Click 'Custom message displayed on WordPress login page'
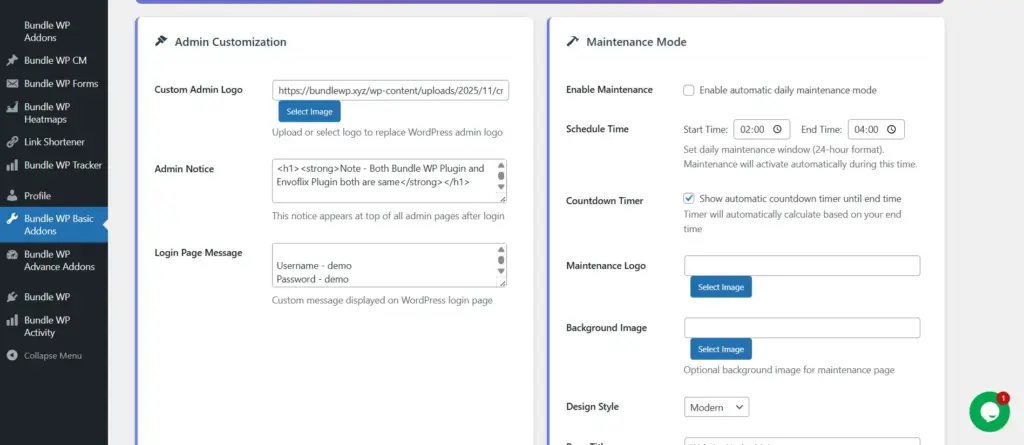Viewport: 1024px width, 445px height. [x=382, y=301]
